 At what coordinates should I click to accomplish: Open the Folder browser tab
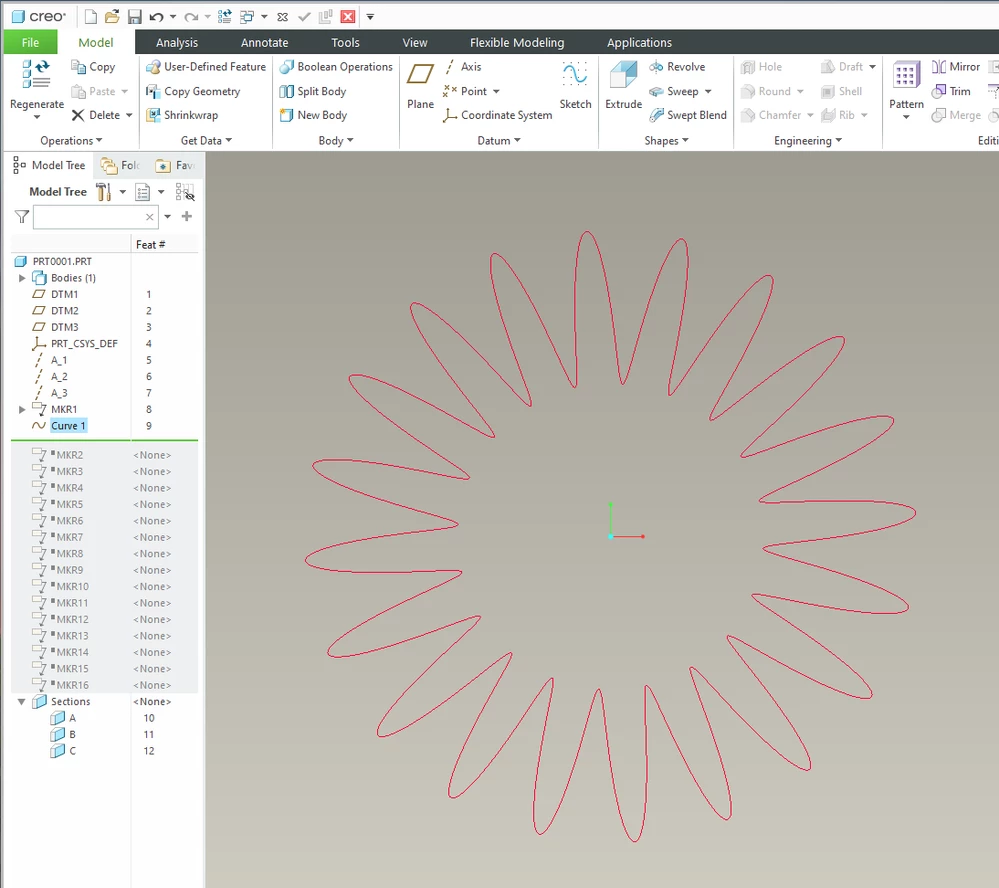(120, 166)
